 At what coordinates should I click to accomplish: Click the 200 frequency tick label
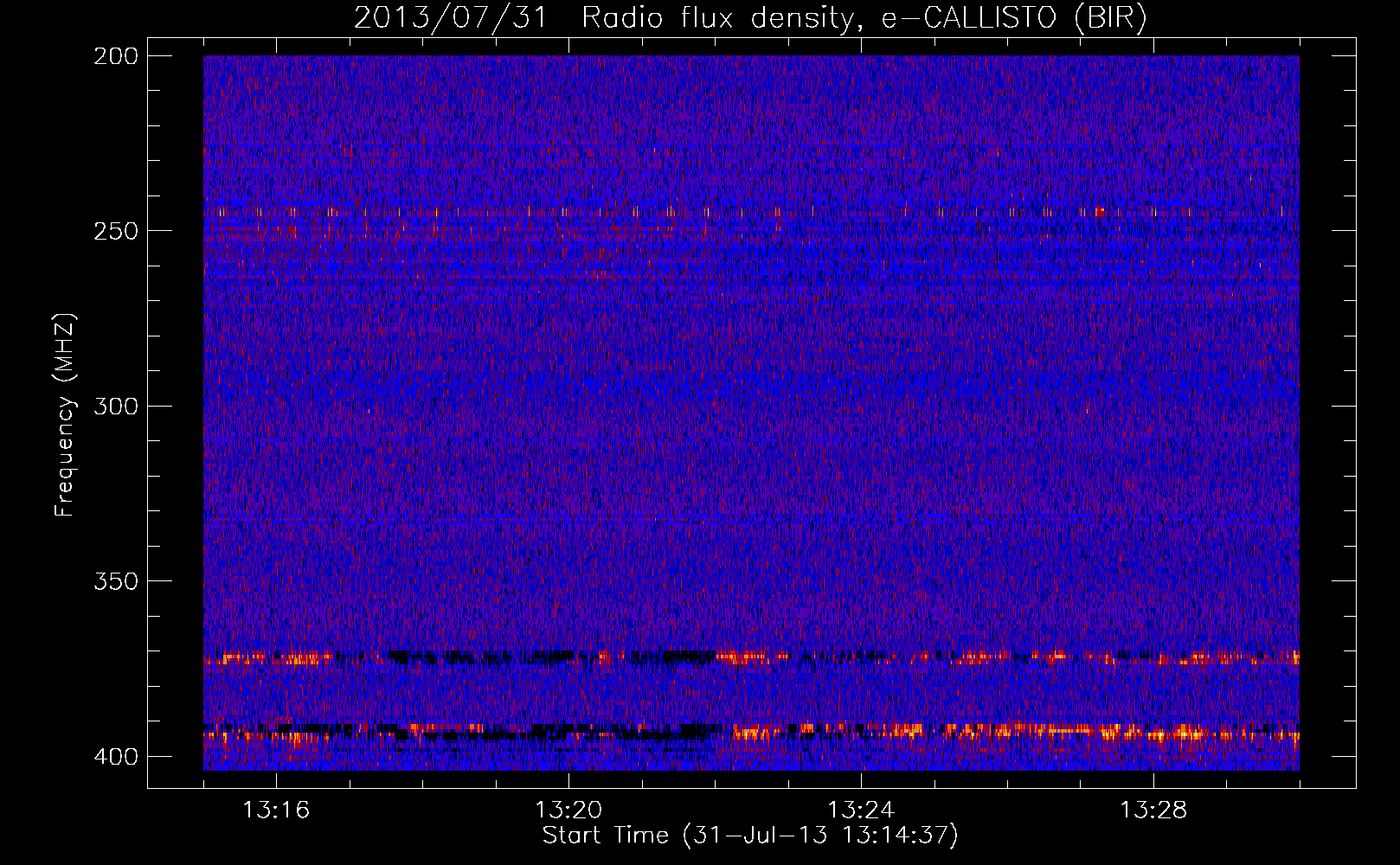coord(115,56)
